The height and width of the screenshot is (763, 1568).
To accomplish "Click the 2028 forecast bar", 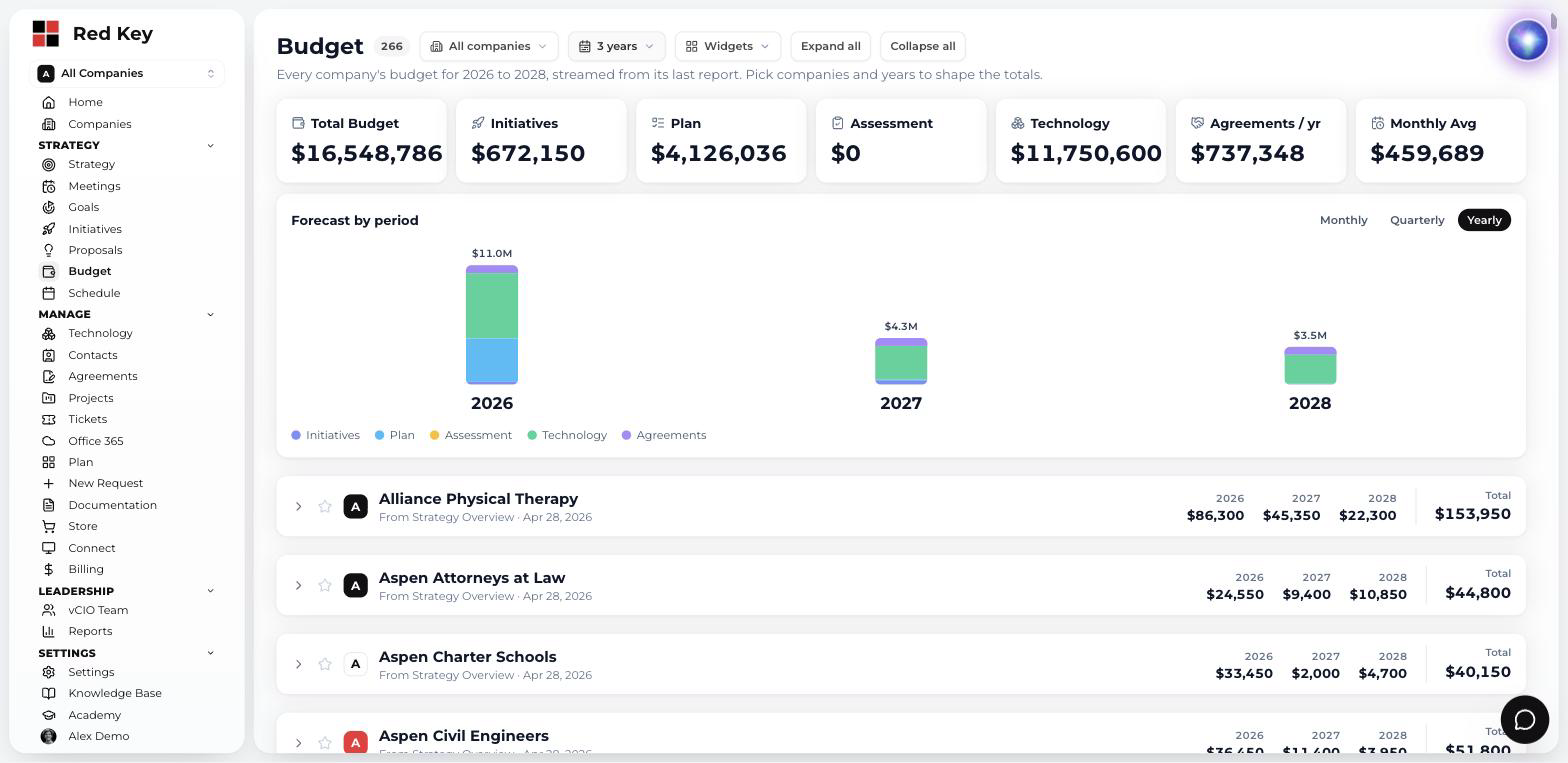I will click(x=1310, y=366).
